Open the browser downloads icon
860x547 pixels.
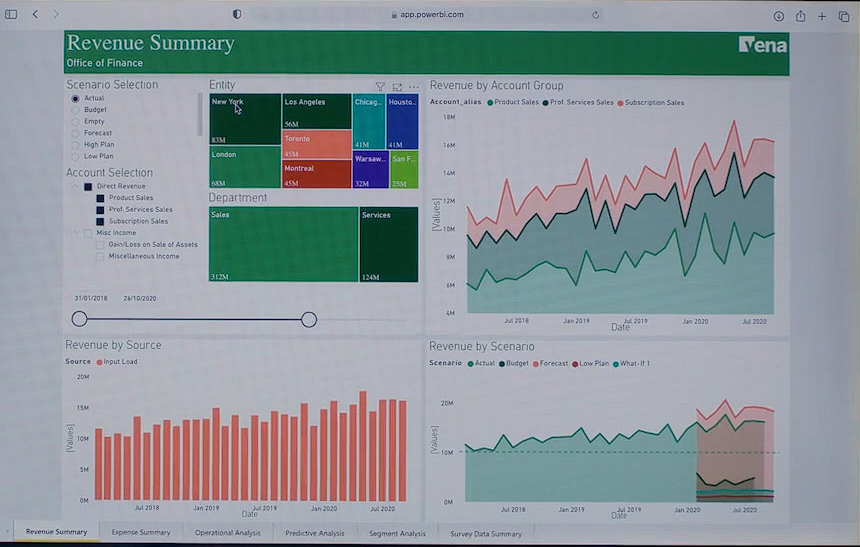click(x=778, y=15)
